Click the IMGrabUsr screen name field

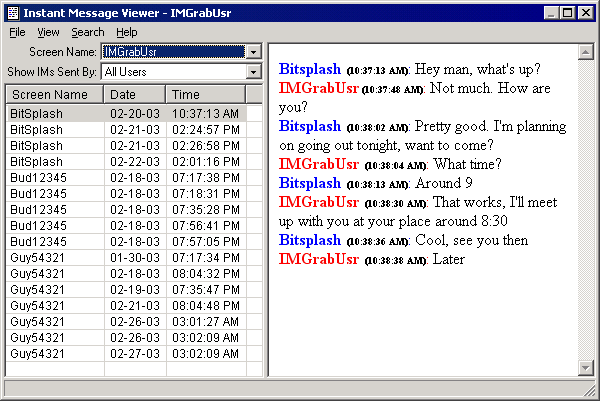pos(173,52)
